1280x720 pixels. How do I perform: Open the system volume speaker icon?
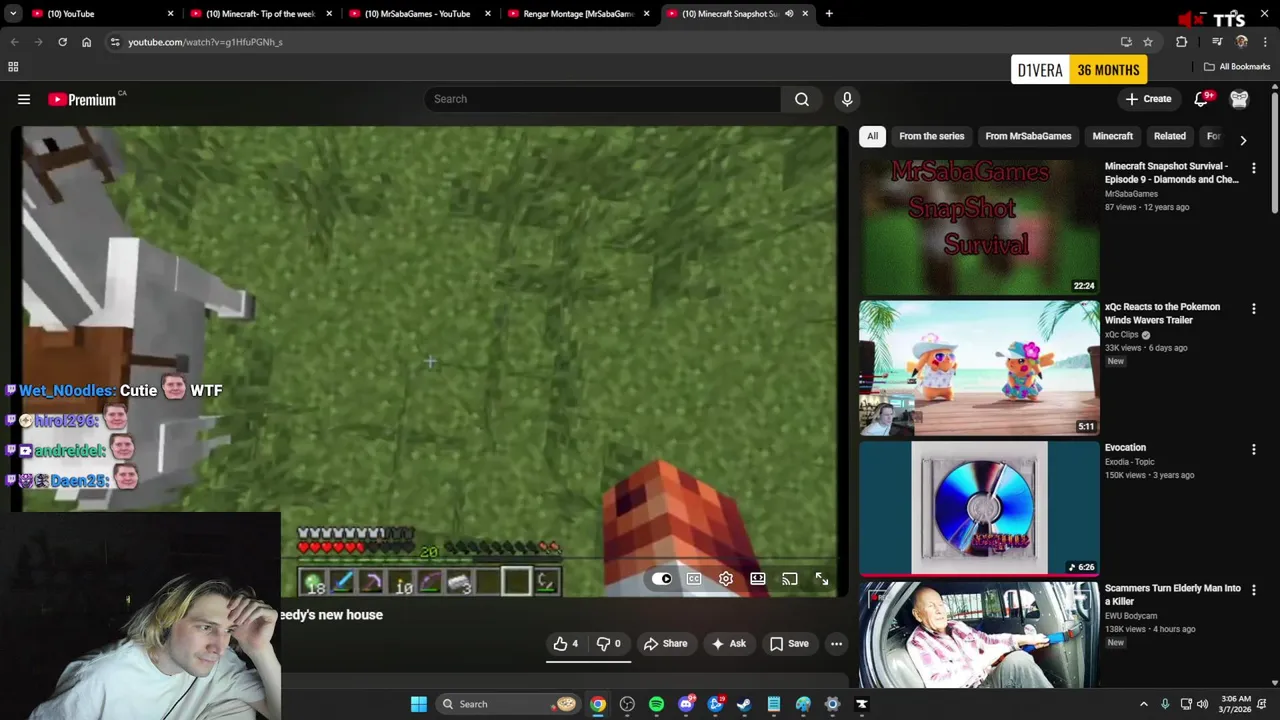click(x=1202, y=704)
